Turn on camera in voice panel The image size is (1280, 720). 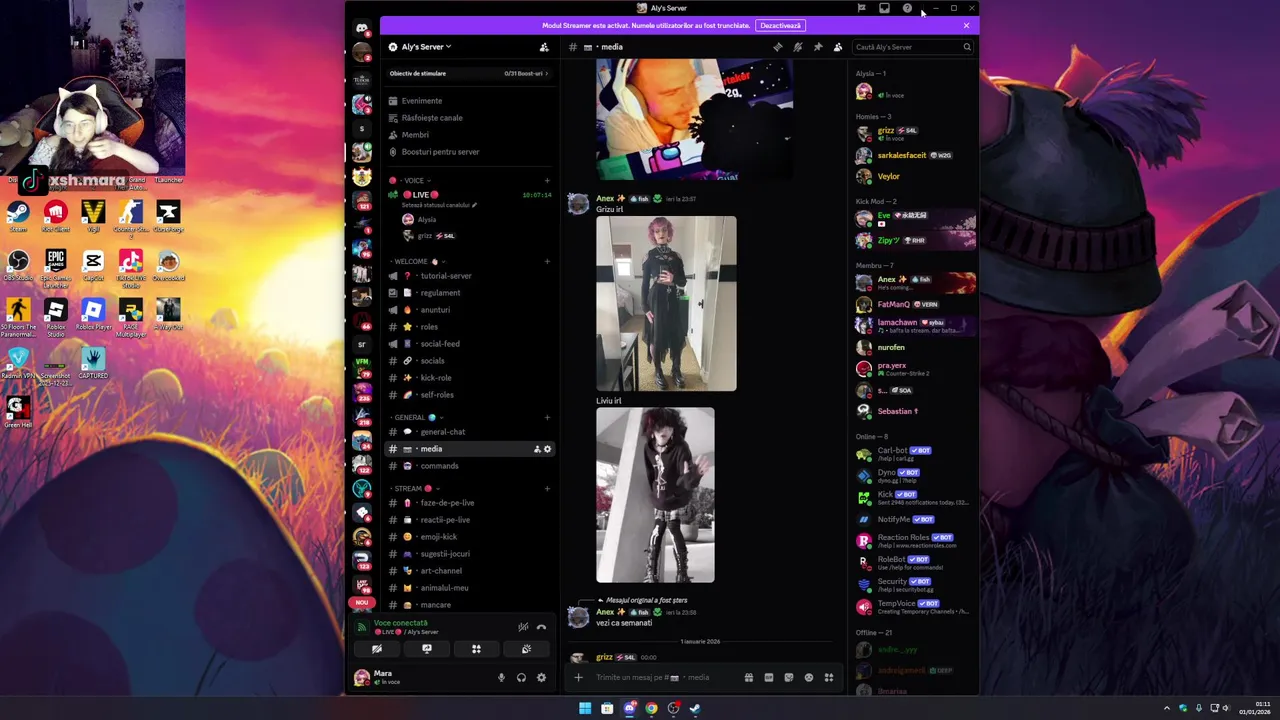(x=377, y=649)
